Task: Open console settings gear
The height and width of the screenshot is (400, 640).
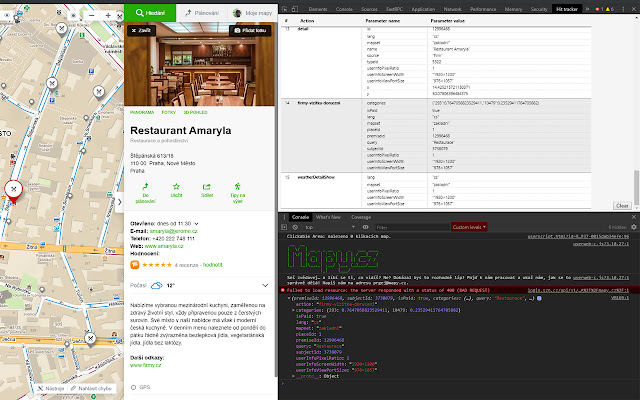Action: click(634, 227)
